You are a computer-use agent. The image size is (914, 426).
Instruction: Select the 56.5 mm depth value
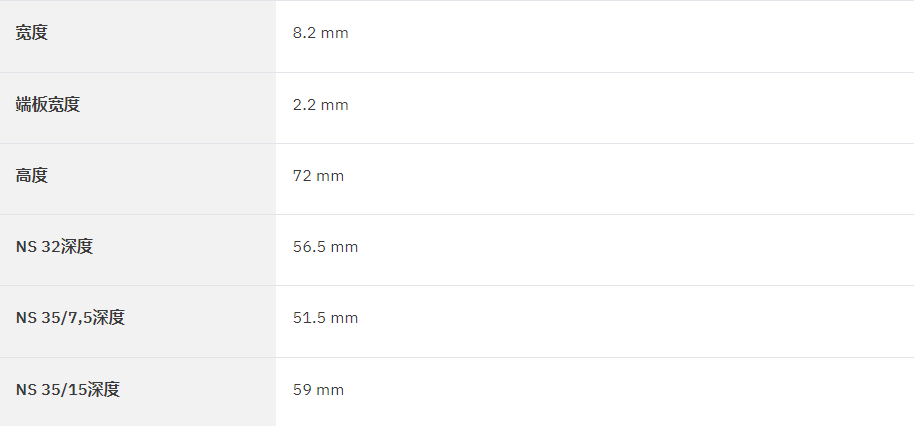tap(325, 247)
